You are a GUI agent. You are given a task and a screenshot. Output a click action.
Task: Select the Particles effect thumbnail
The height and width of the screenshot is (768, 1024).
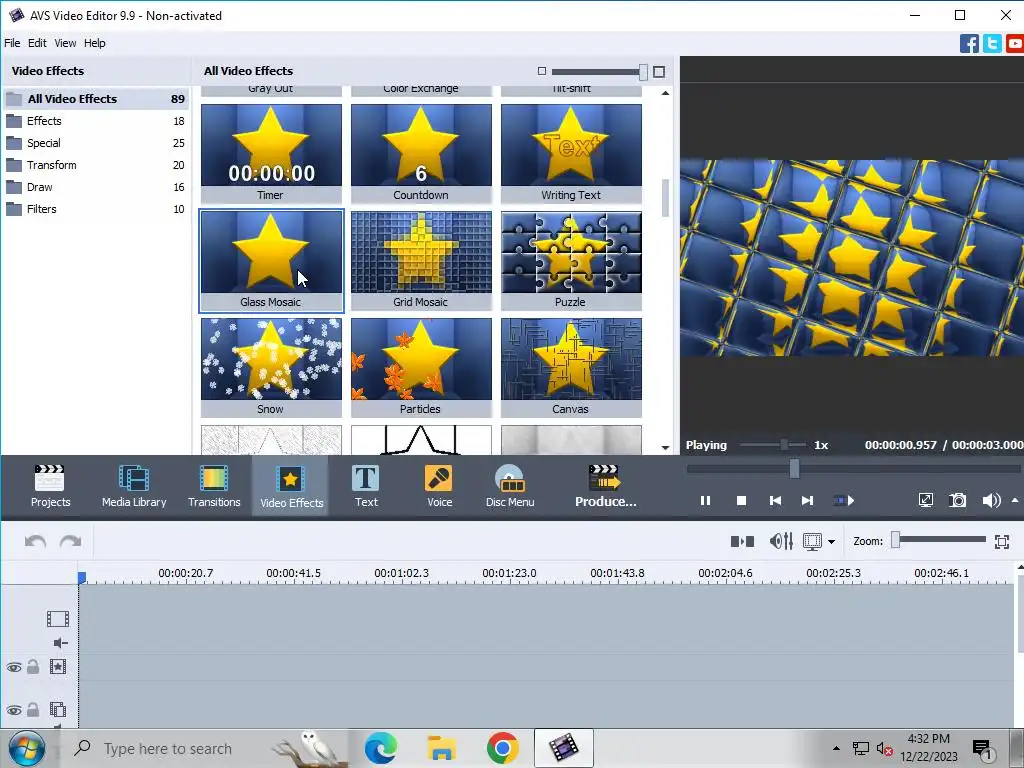tap(421, 368)
